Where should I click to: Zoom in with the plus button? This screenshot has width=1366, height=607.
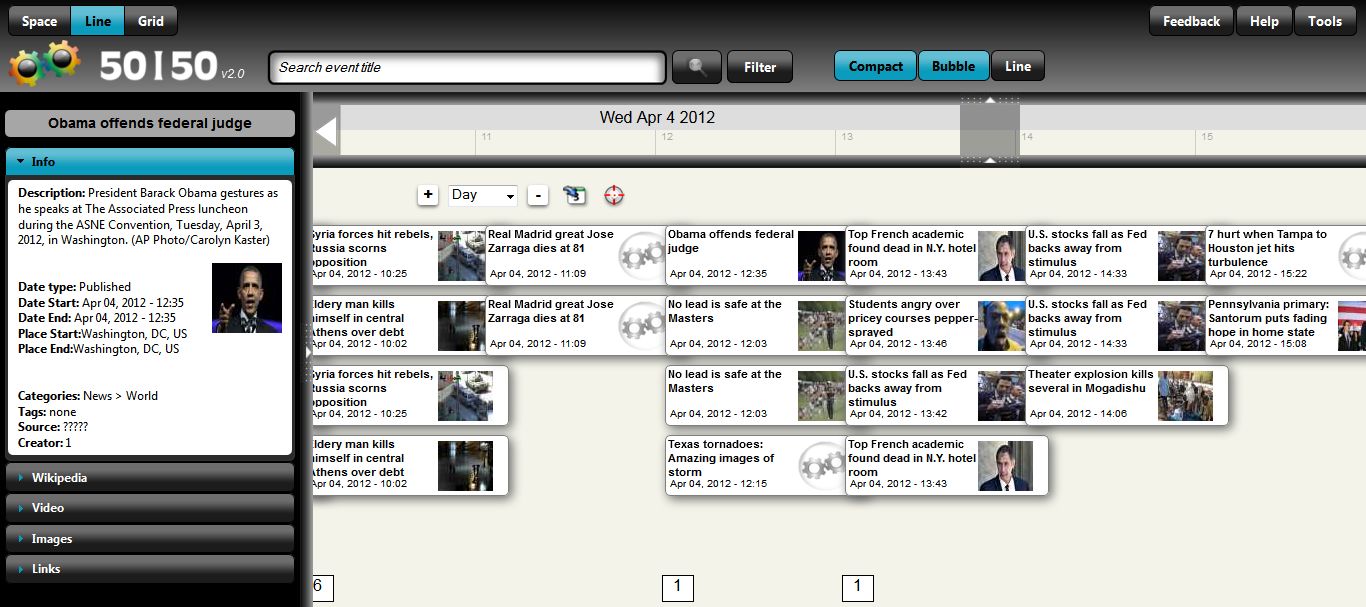click(x=428, y=195)
